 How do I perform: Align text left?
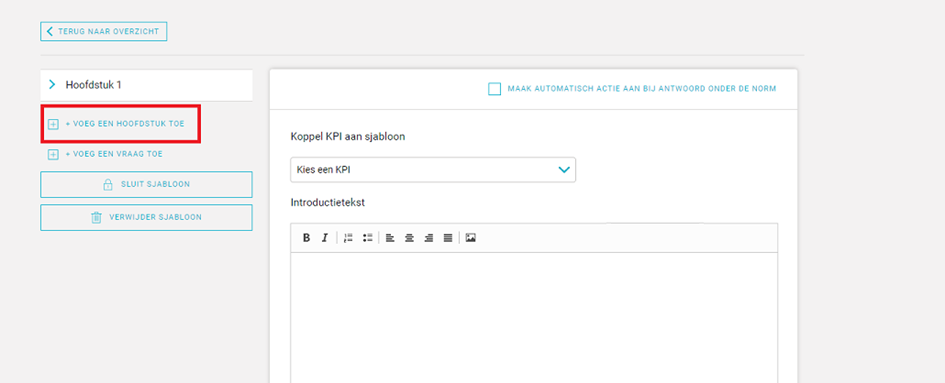point(390,238)
